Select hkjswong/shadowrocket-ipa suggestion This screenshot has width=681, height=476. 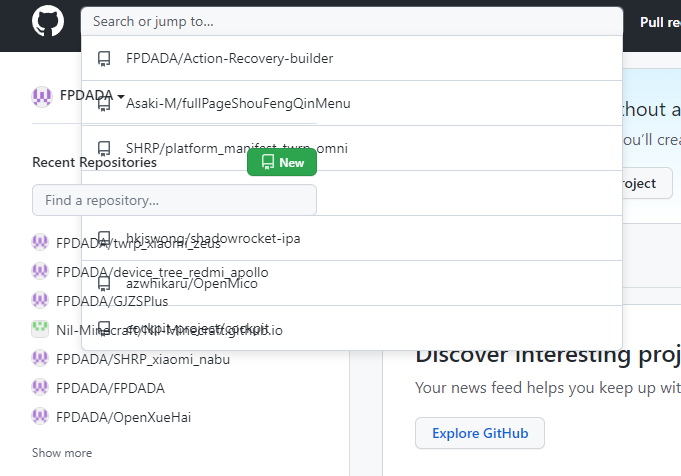coord(352,238)
